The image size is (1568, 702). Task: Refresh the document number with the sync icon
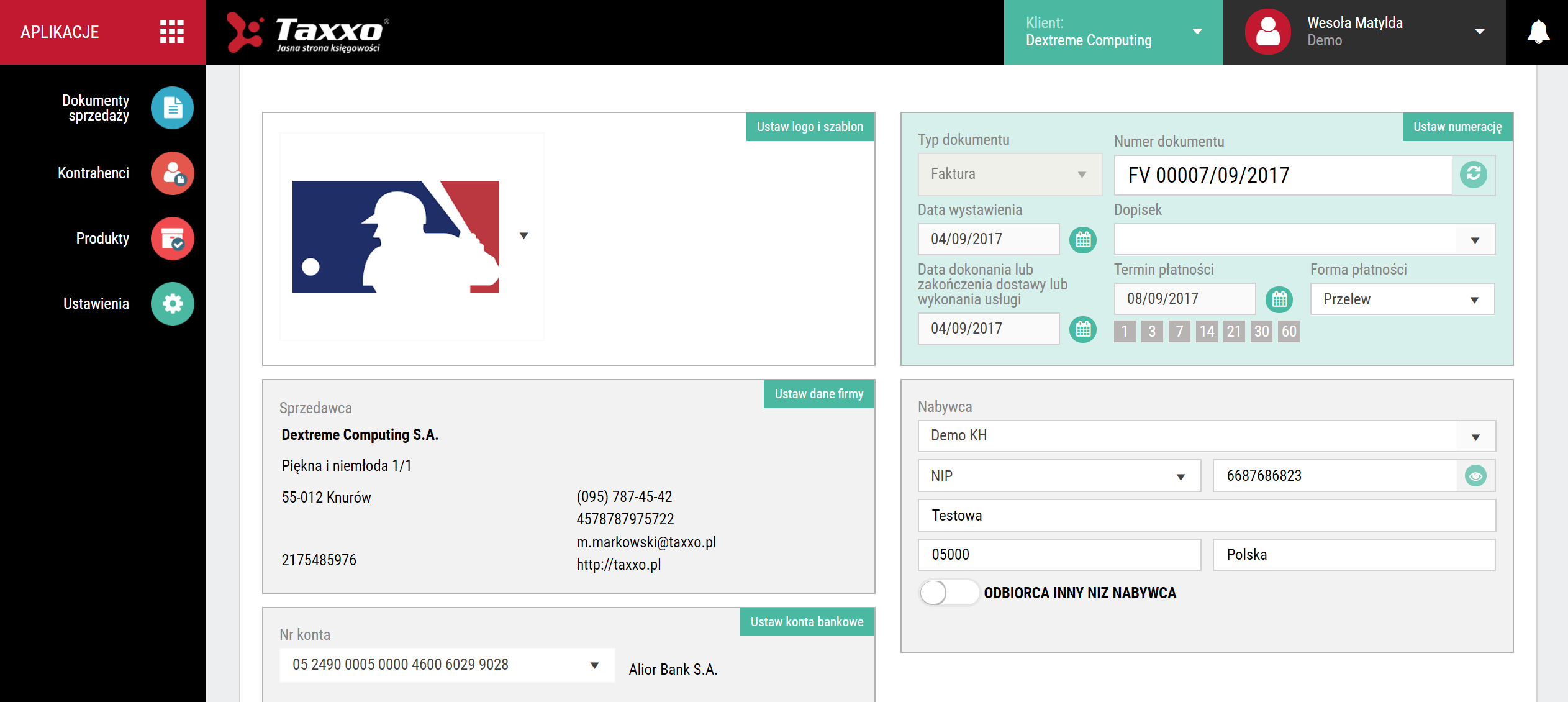[1473, 175]
